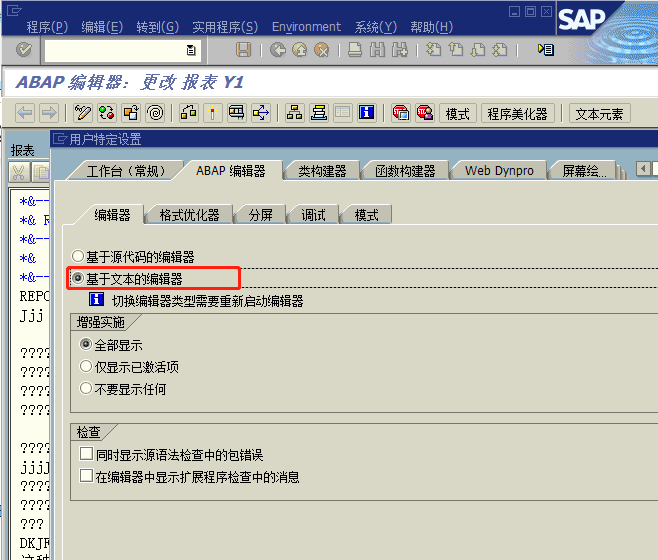Open the 帮助(H) menu
The width and height of the screenshot is (658, 560).
431,27
